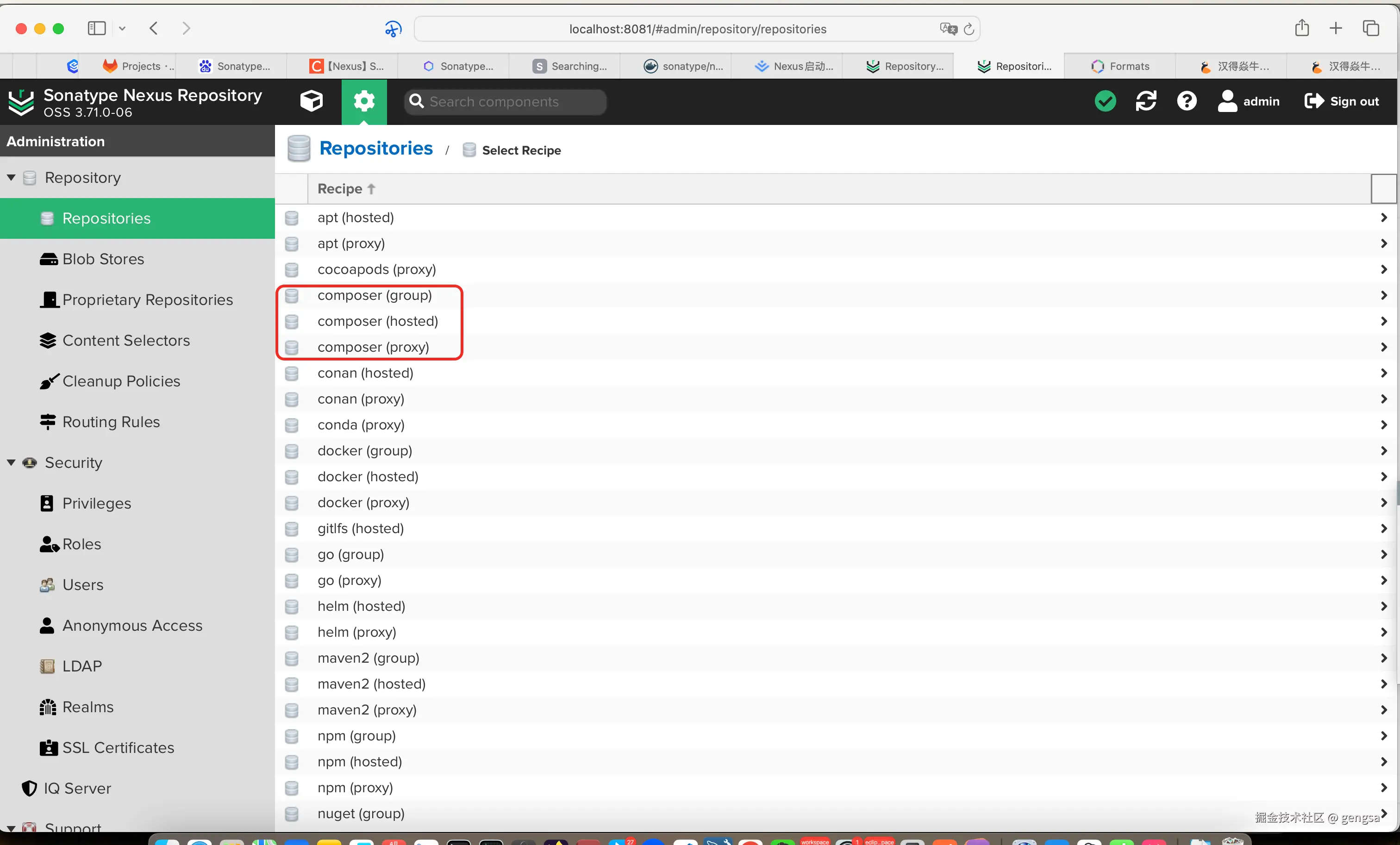Click the maven2 (proxy) repository icon
This screenshot has height=845, width=1400.
pos(292,710)
